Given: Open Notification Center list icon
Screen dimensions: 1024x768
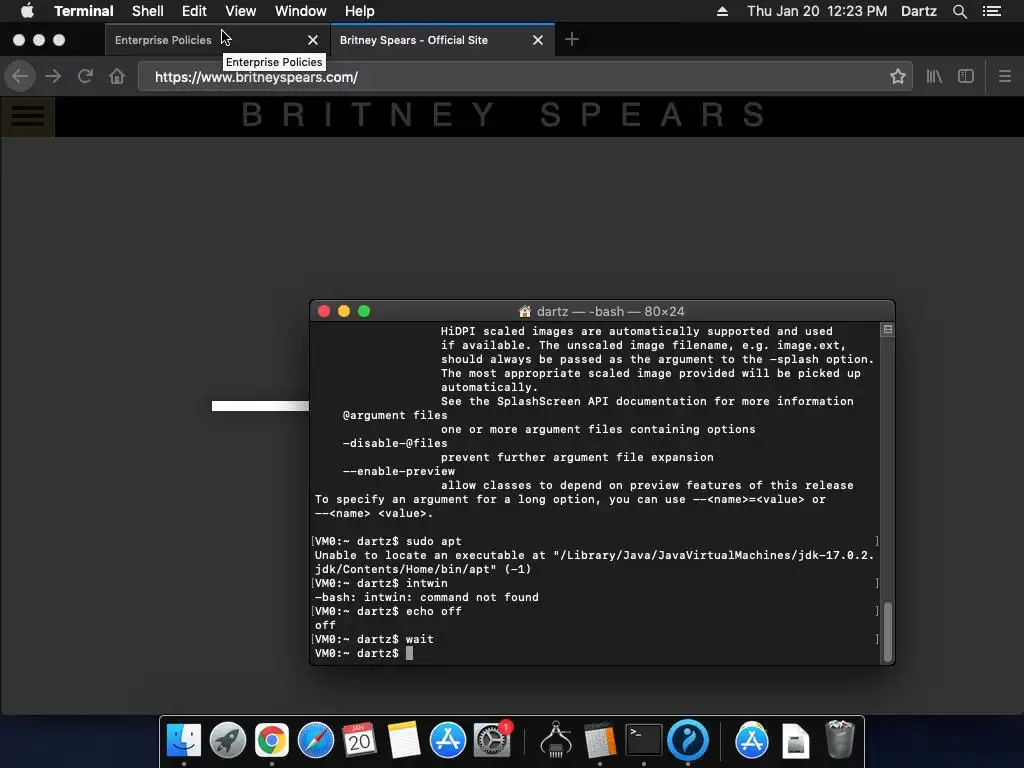Looking at the screenshot, I should 992,11.
